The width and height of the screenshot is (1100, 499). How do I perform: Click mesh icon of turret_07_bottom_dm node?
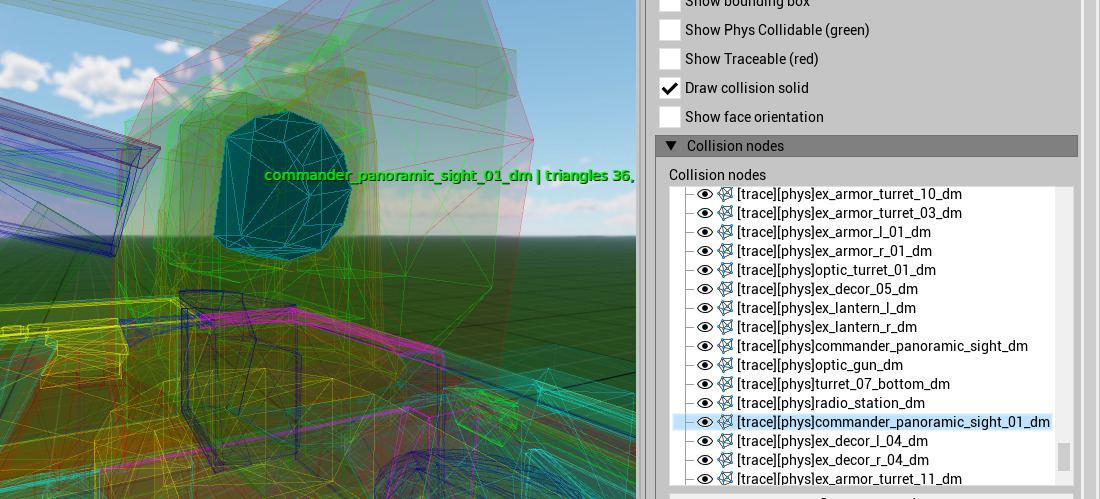pos(726,384)
